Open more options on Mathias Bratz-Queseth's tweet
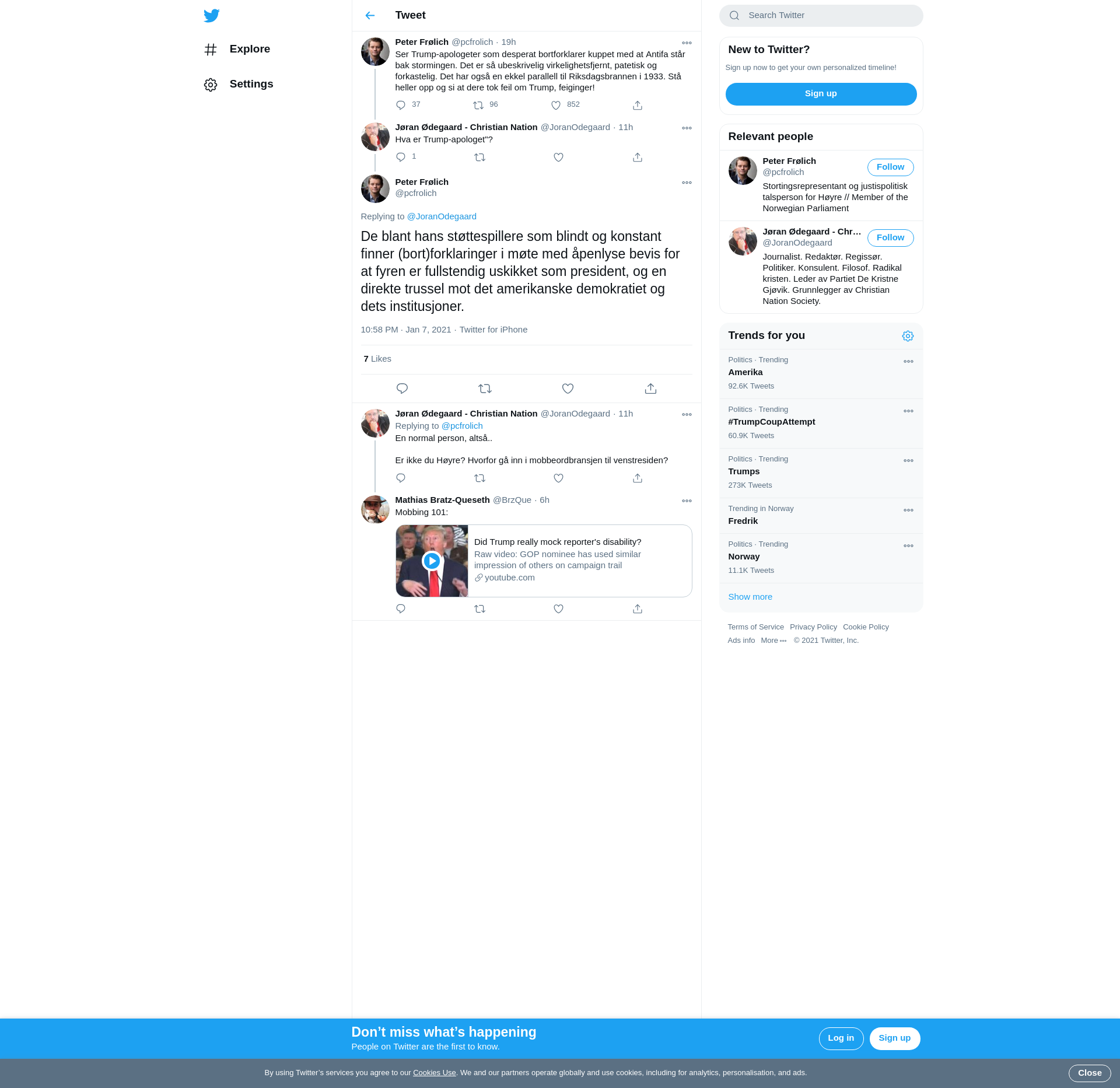This screenshot has height=1088, width=1120. (687, 501)
